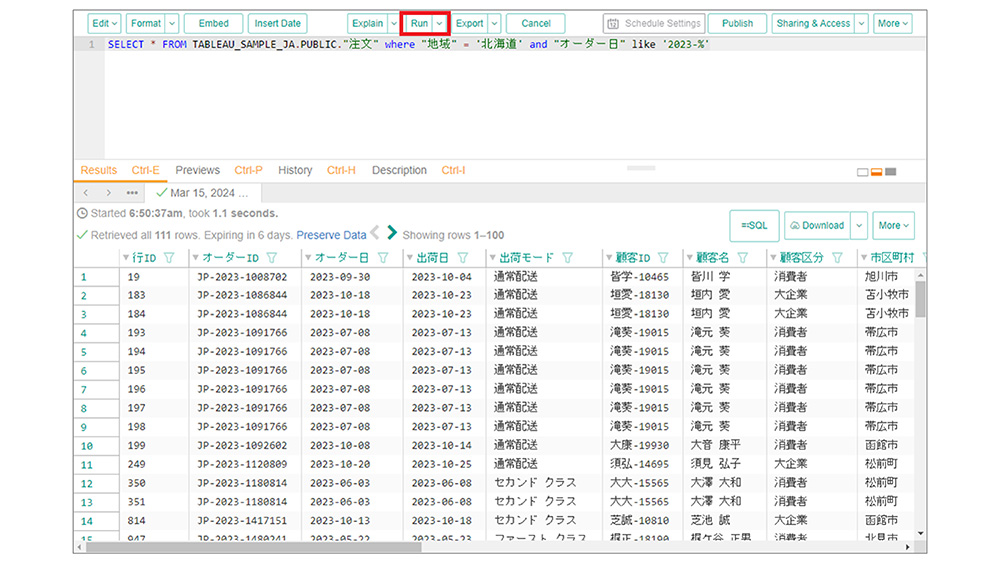Select the Mar 15, 2024 result tab
The height and width of the screenshot is (563, 1000).
[203, 193]
